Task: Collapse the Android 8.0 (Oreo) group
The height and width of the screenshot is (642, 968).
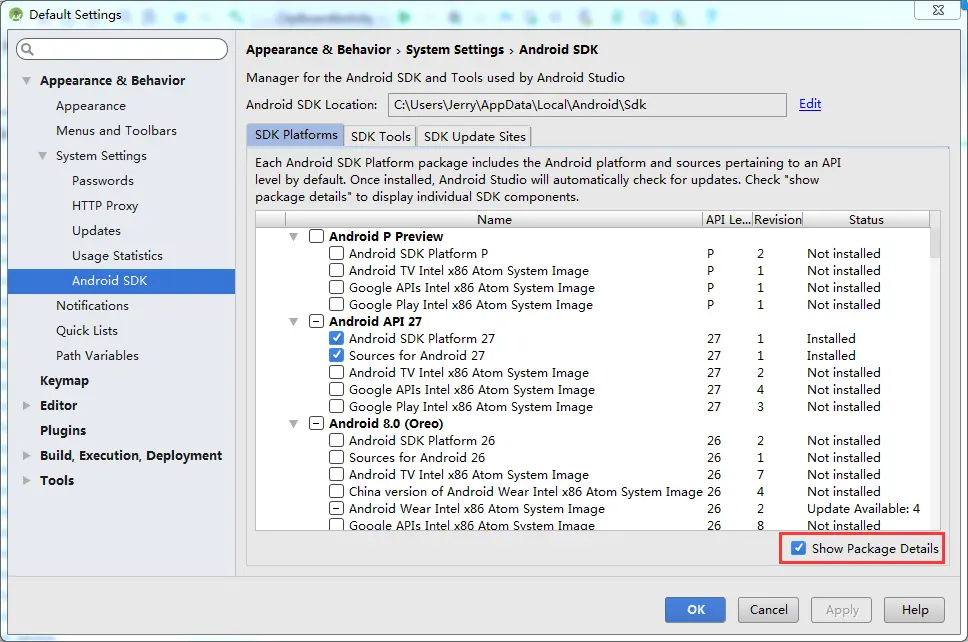Action: (x=294, y=423)
